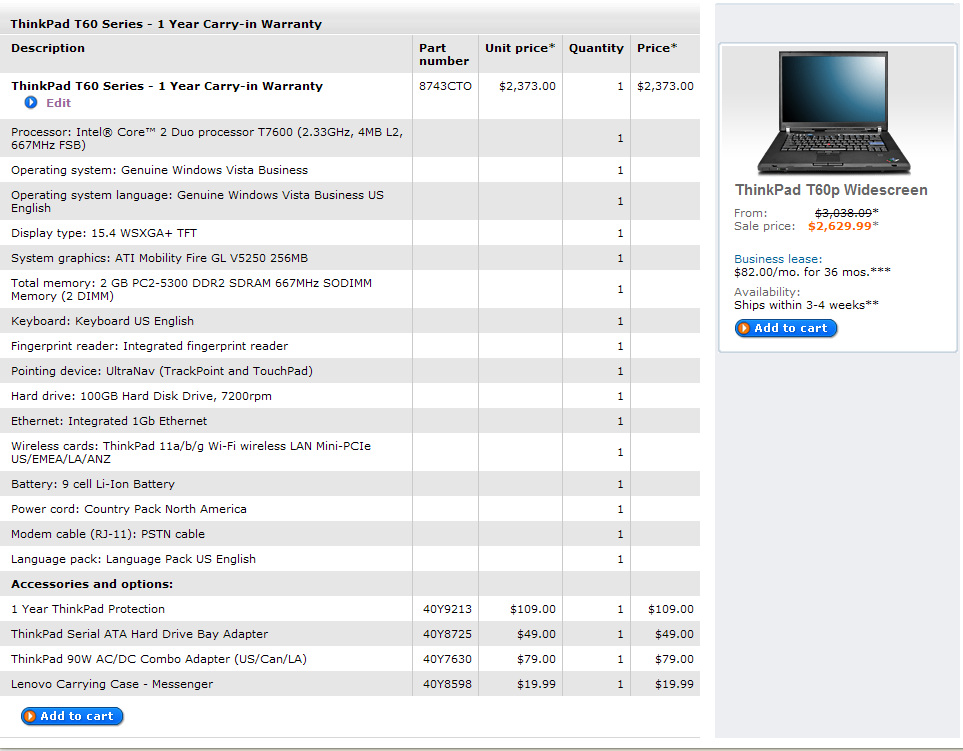The width and height of the screenshot is (963, 751).
Task: Select Battery: 9 cell Li-Ion Battery row
Action: [x=350, y=484]
